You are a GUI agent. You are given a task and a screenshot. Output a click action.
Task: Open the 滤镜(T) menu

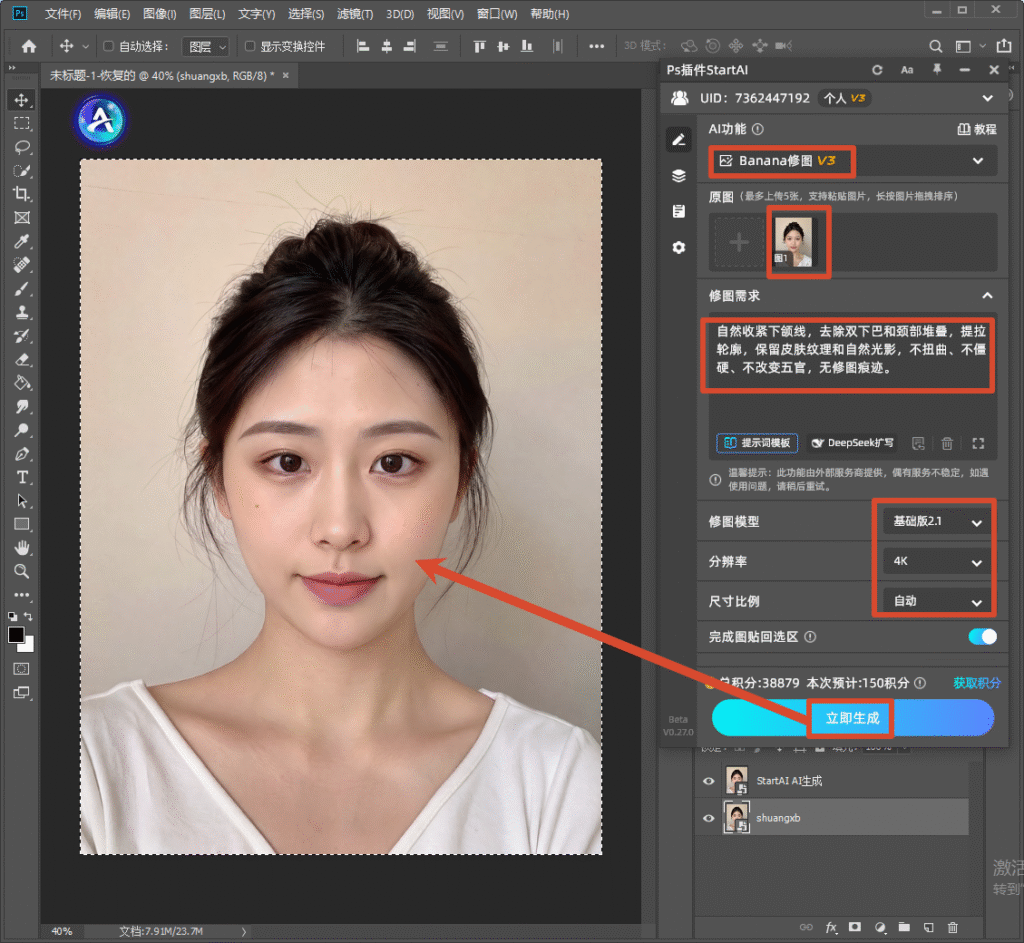(x=355, y=14)
